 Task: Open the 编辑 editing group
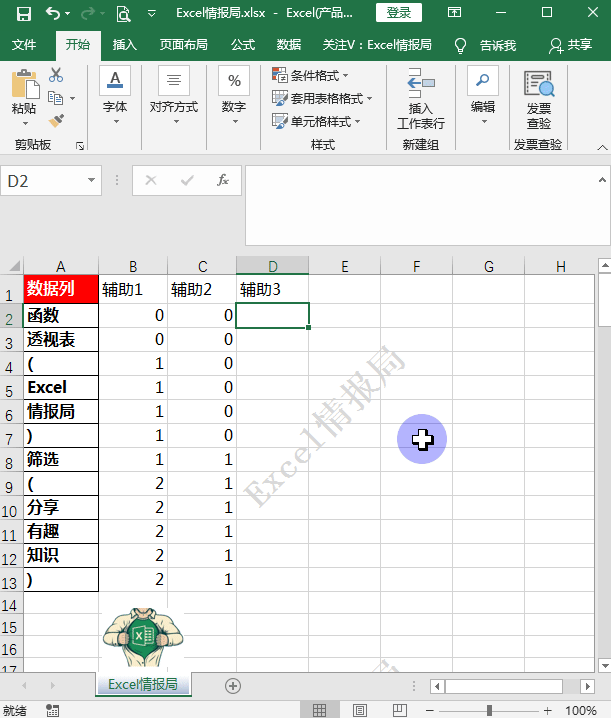[x=483, y=95]
